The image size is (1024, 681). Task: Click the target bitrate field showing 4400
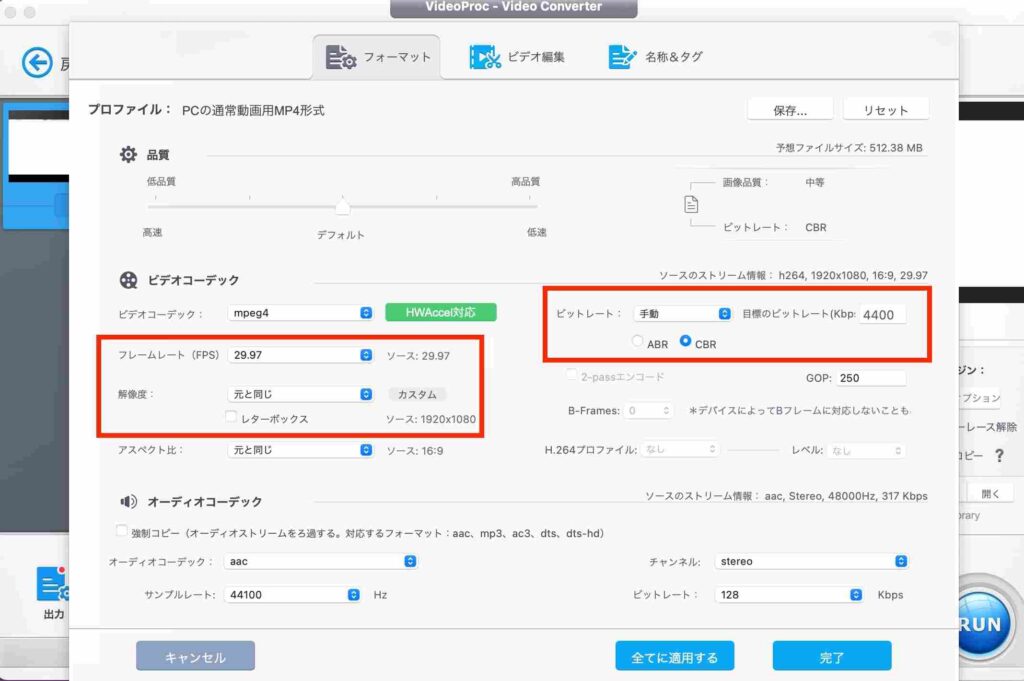pyautogui.click(x=882, y=314)
